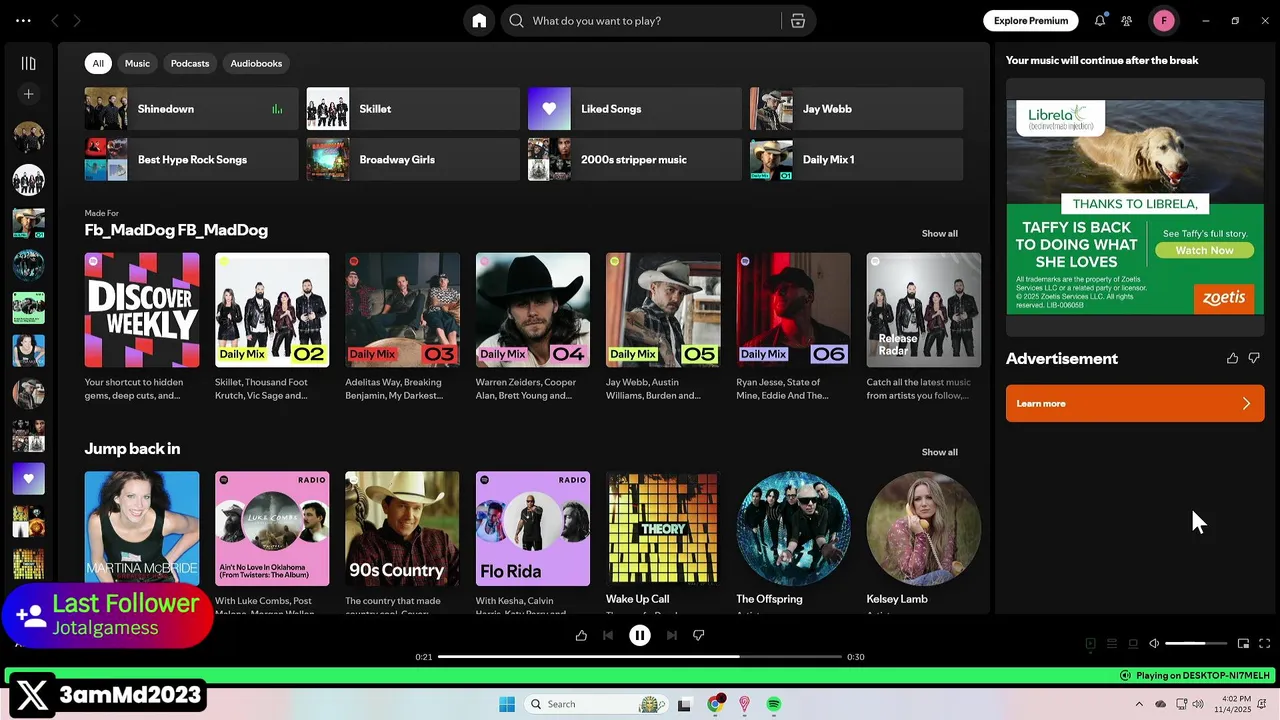Open the Browse icon in search bar
The height and width of the screenshot is (720, 1280).
coord(798,21)
